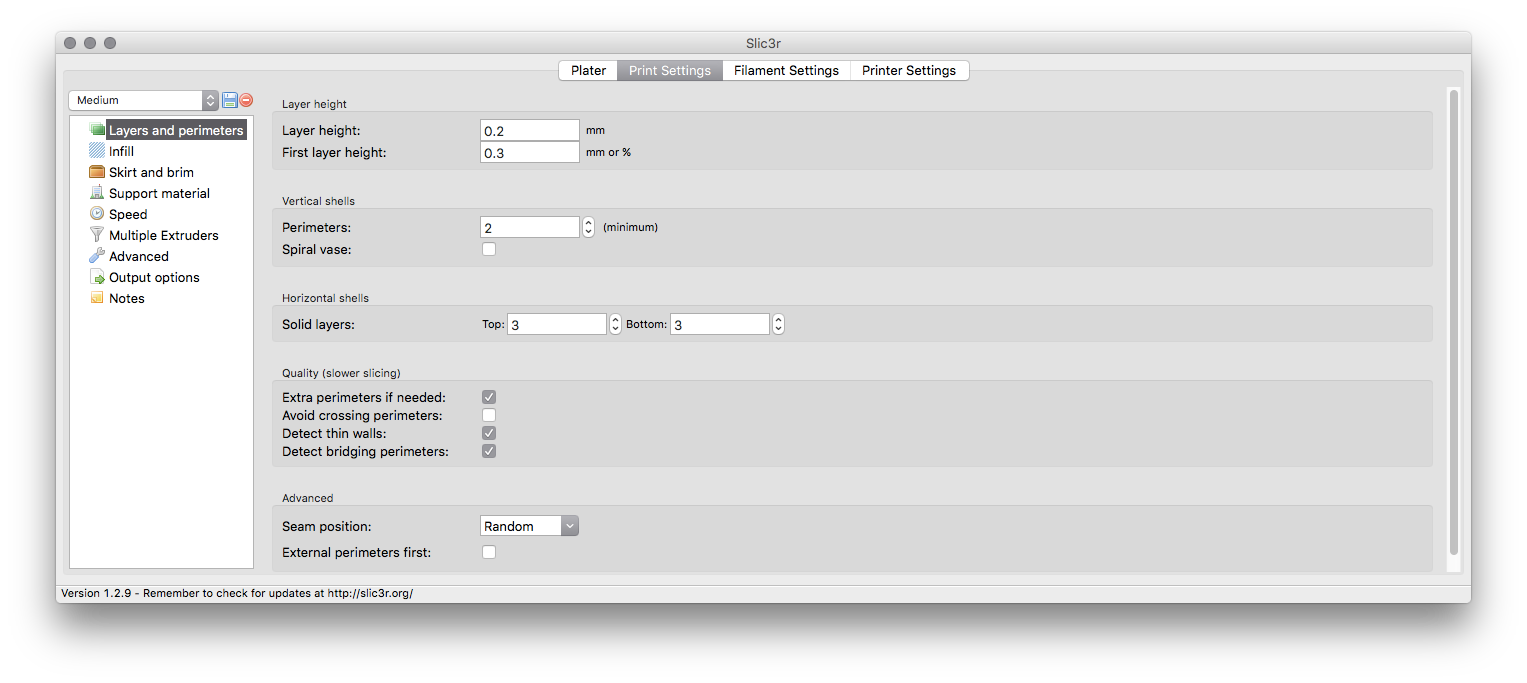Increase Perimeters with the up arrow

(587, 222)
